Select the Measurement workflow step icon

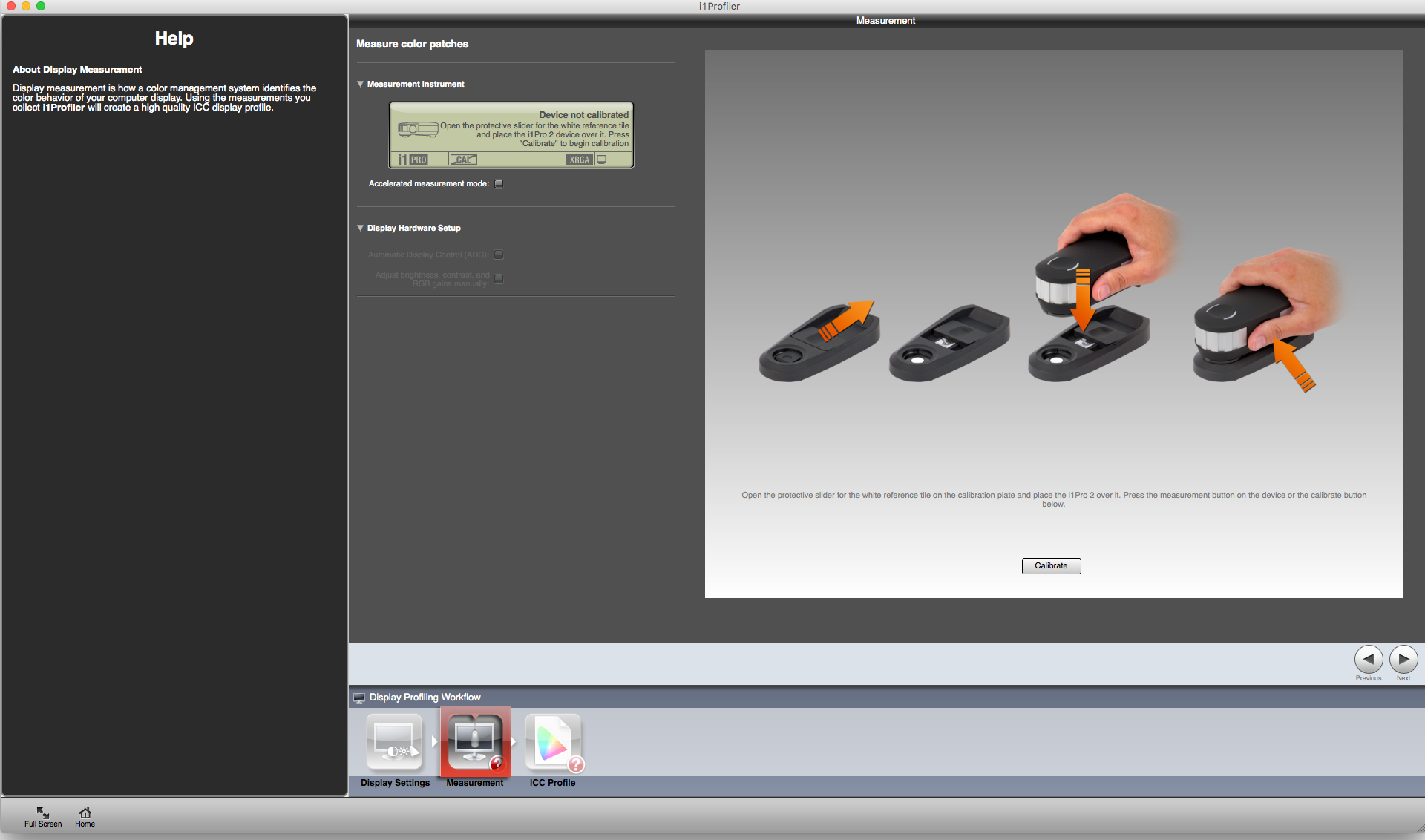(475, 743)
